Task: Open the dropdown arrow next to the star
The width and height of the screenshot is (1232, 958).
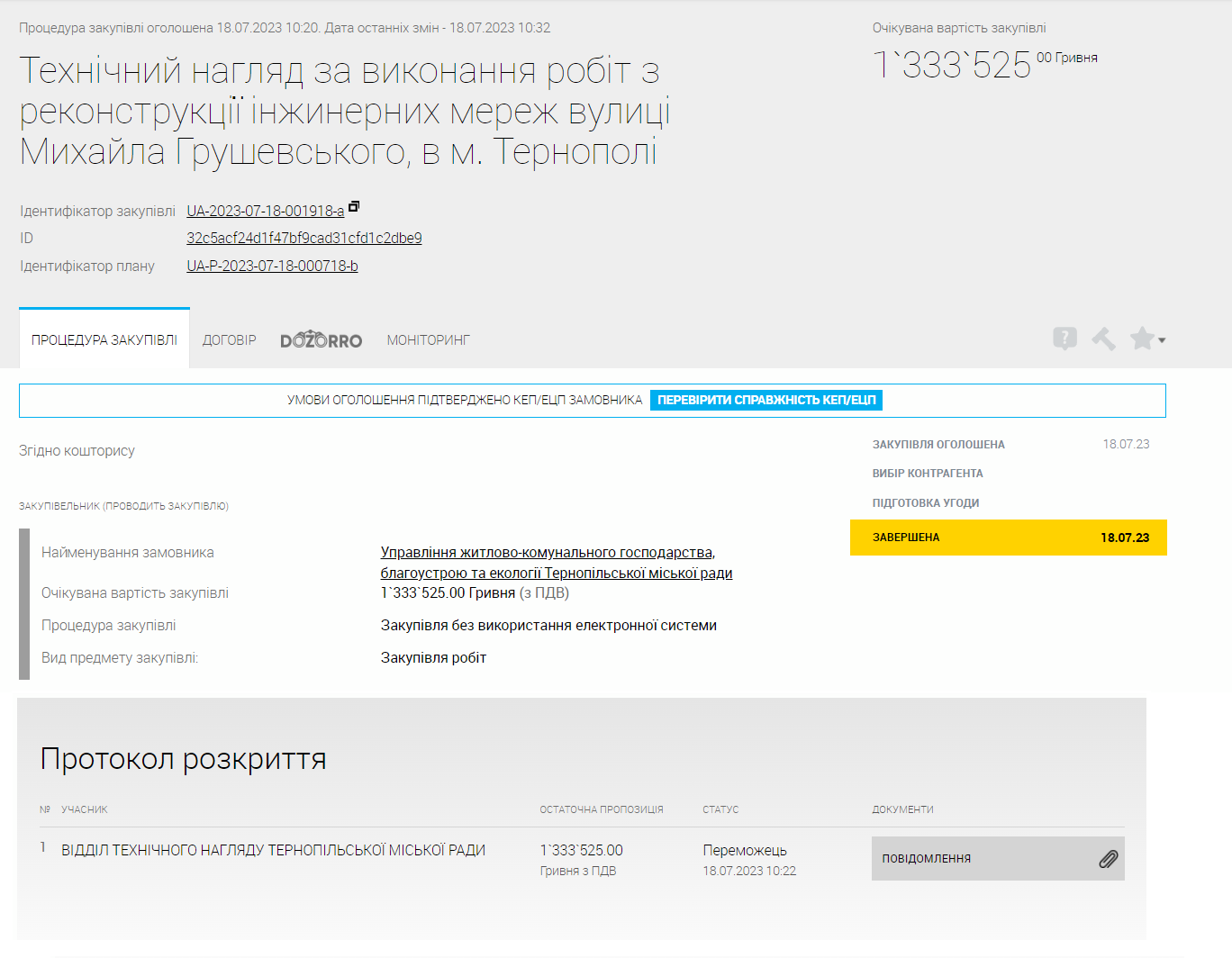Action: pos(1162,340)
